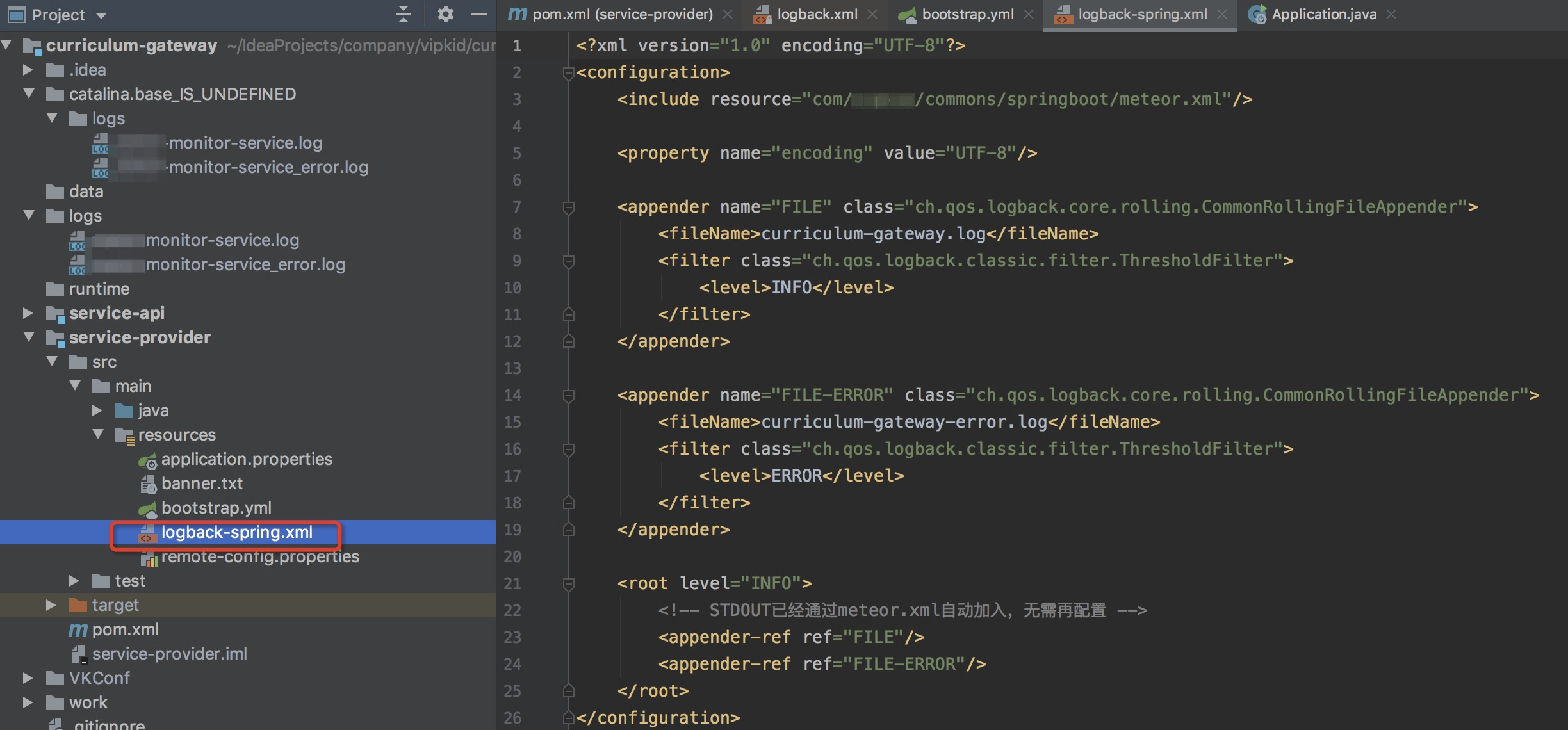This screenshot has width=1568, height=730.
Task: Click the remote-config.properties file icon
Action: [149, 557]
